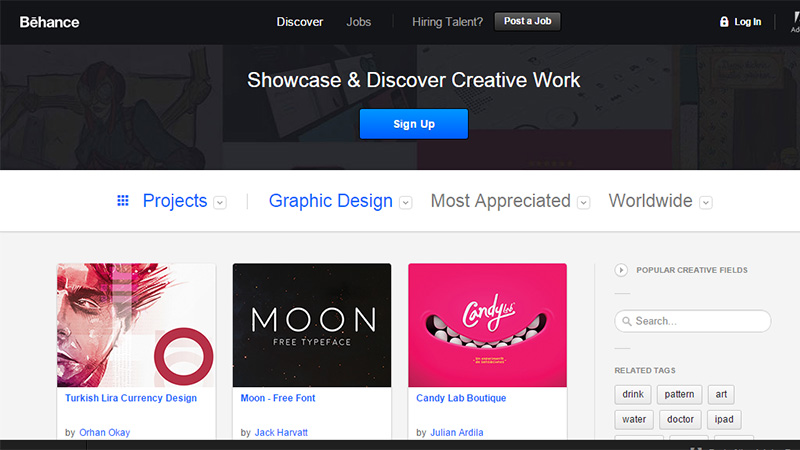Expand the Most Appreciated dropdown arrow
Viewport: 800px width, 450px height.
(584, 203)
